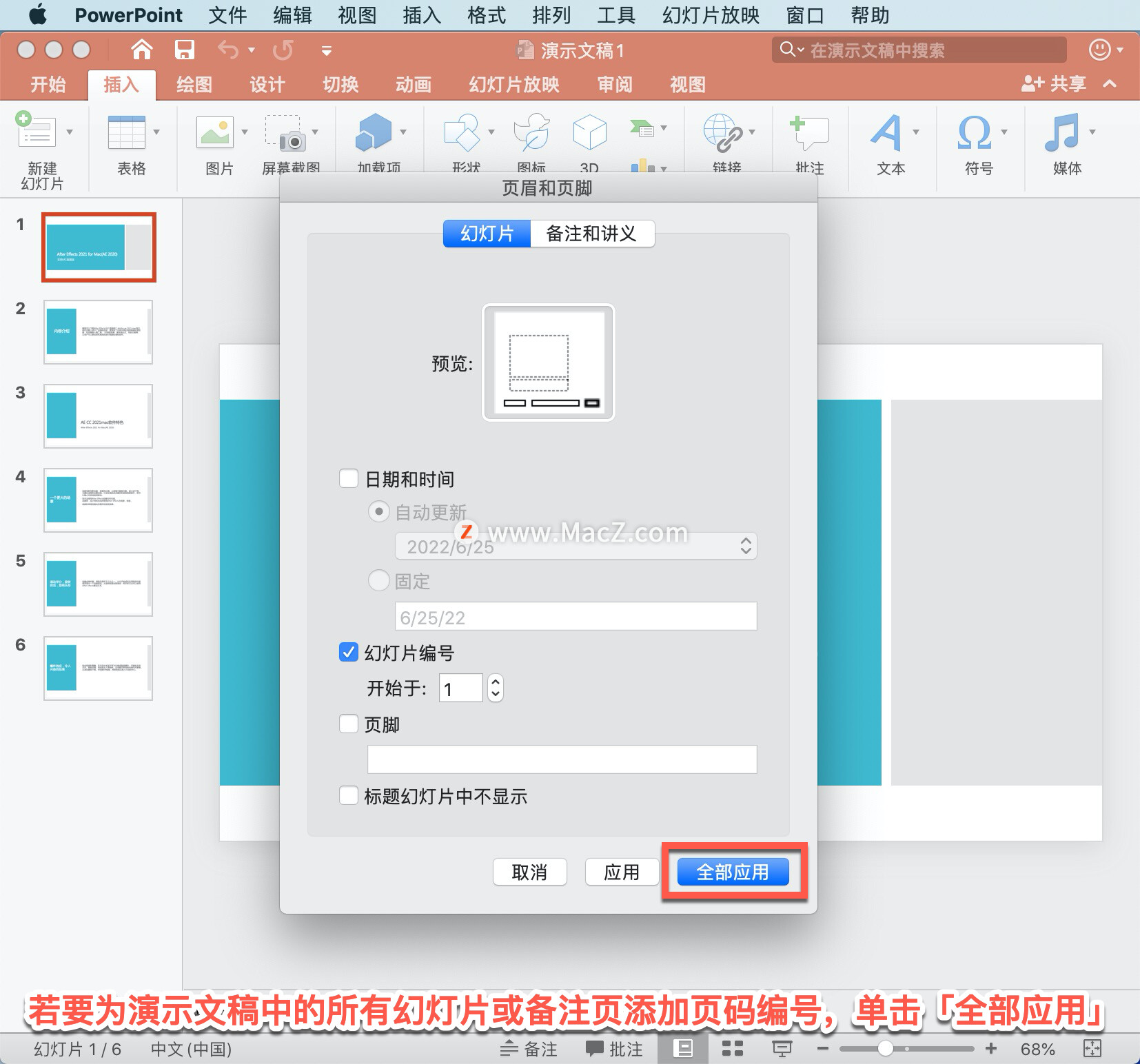Click the Redo arrow icon
Screen dimensions: 1140x1064
pyautogui.click(x=283, y=50)
